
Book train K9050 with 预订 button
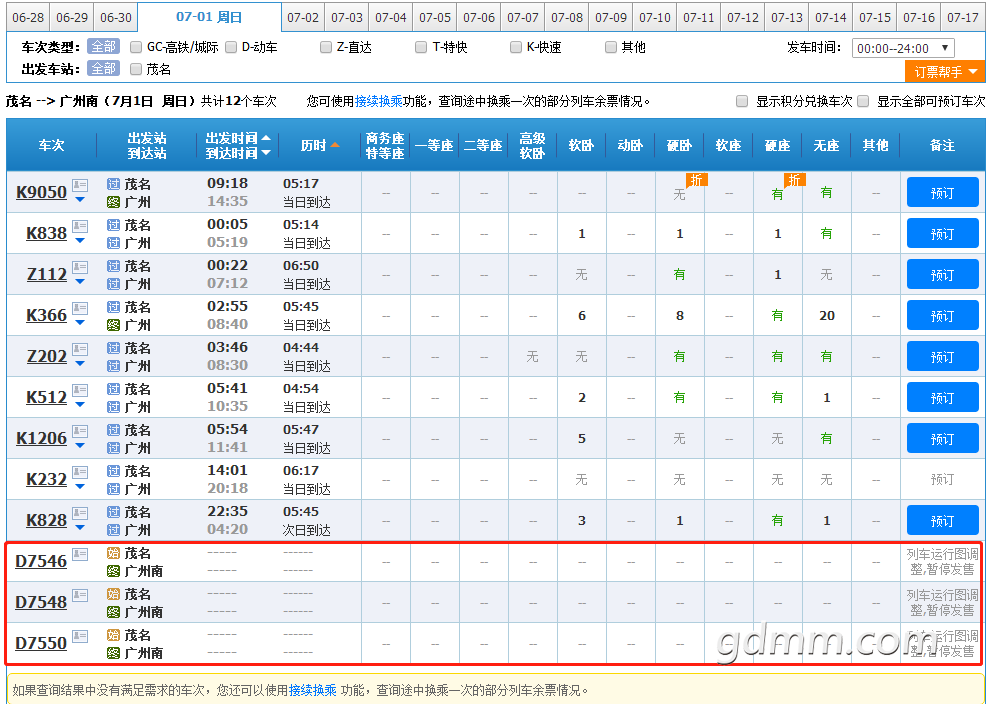(943, 192)
